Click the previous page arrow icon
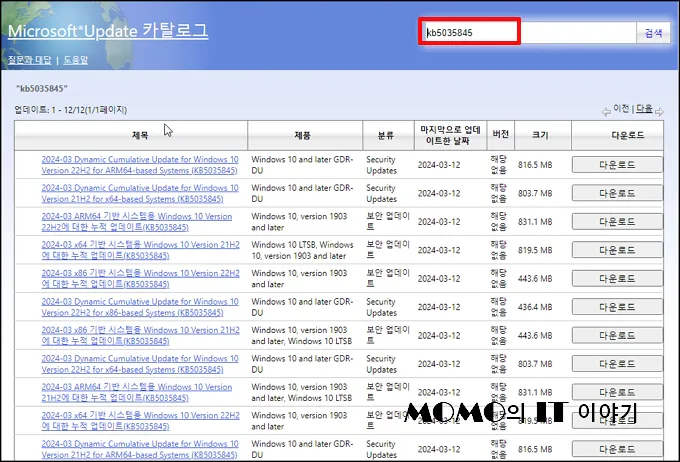This screenshot has width=680, height=462. (606, 111)
